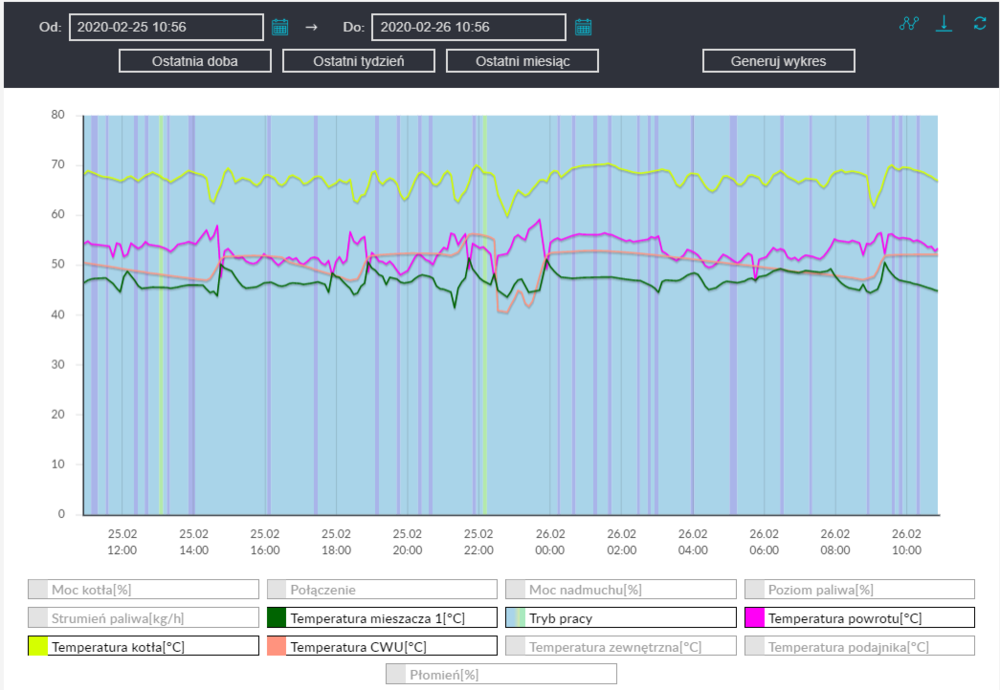Click the download chart icon
The image size is (1000, 690).
(x=943, y=24)
